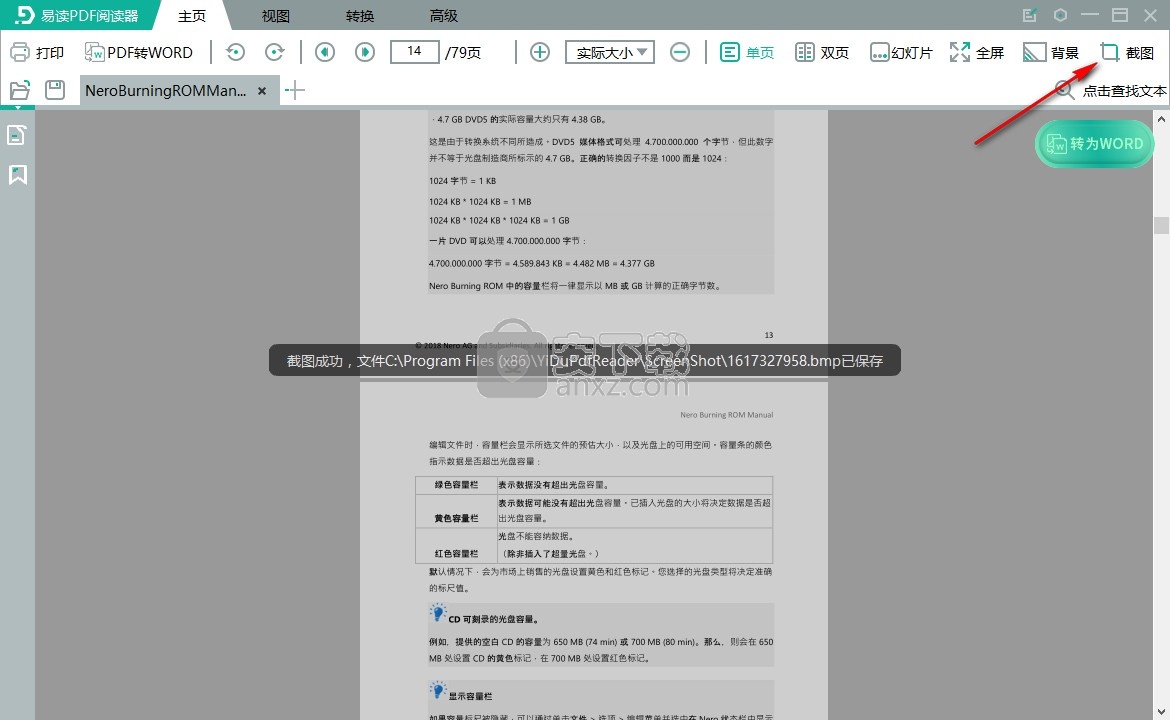The width and height of the screenshot is (1170, 720).
Task: Open settings hexagon icon in title bar
Action: [x=1060, y=15]
